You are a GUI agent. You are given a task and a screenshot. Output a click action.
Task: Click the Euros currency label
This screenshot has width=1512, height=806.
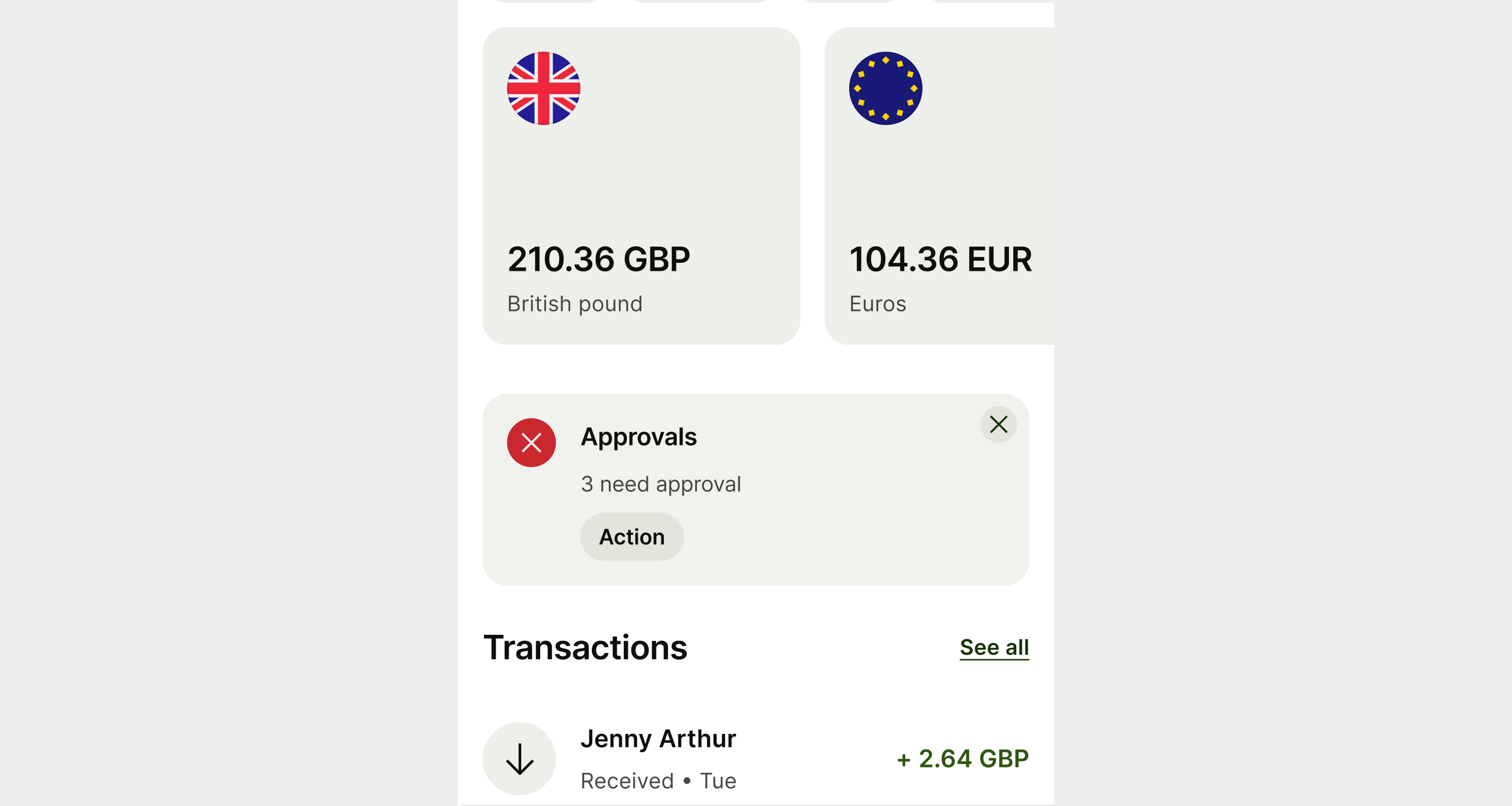878,304
